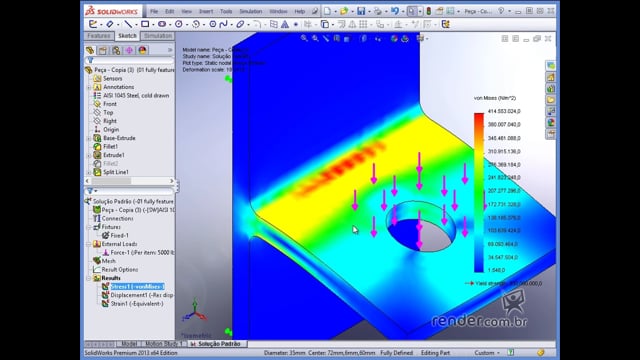Open the File menu
Image resolution: width=640 pixels, height=360 pixels.
point(154,11)
